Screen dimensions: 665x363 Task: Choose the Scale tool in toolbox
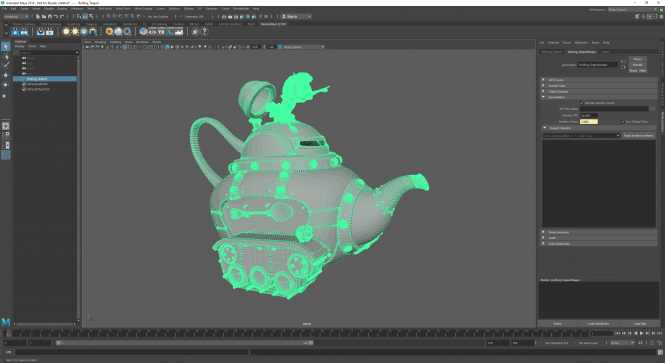point(6,95)
